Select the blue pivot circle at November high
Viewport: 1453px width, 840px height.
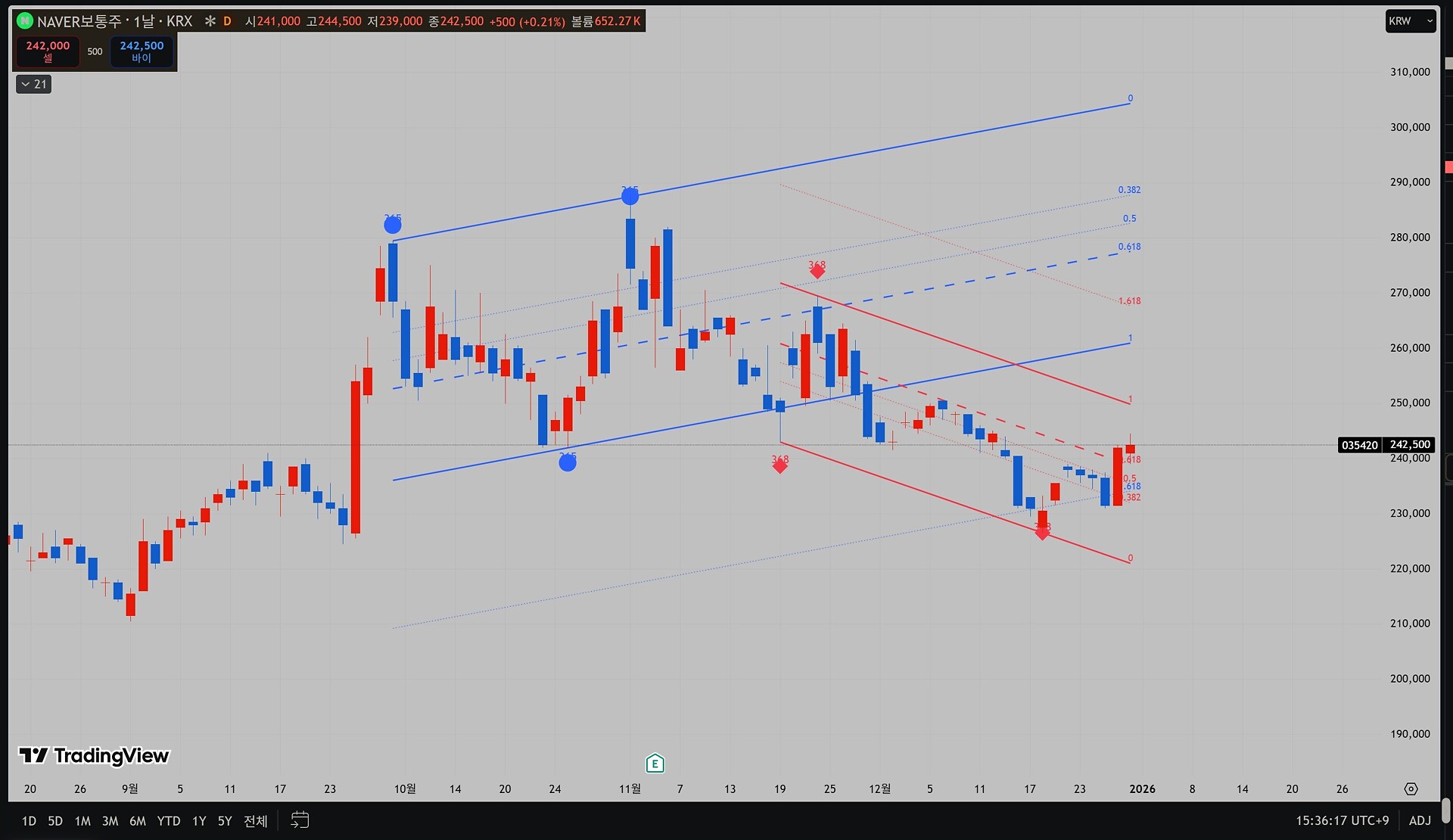point(630,197)
